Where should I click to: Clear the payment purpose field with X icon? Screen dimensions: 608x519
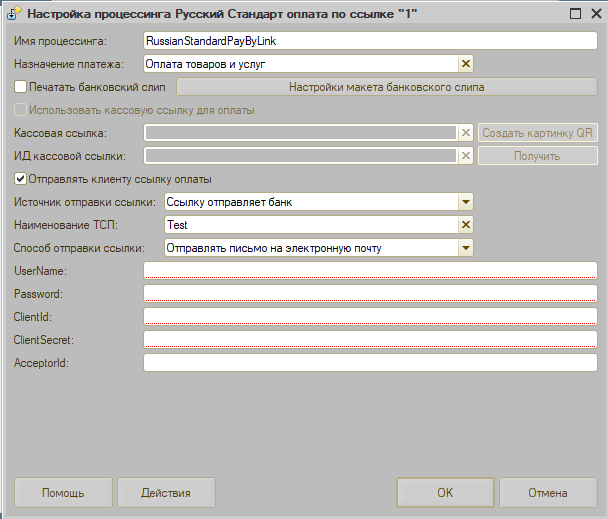pos(465,64)
